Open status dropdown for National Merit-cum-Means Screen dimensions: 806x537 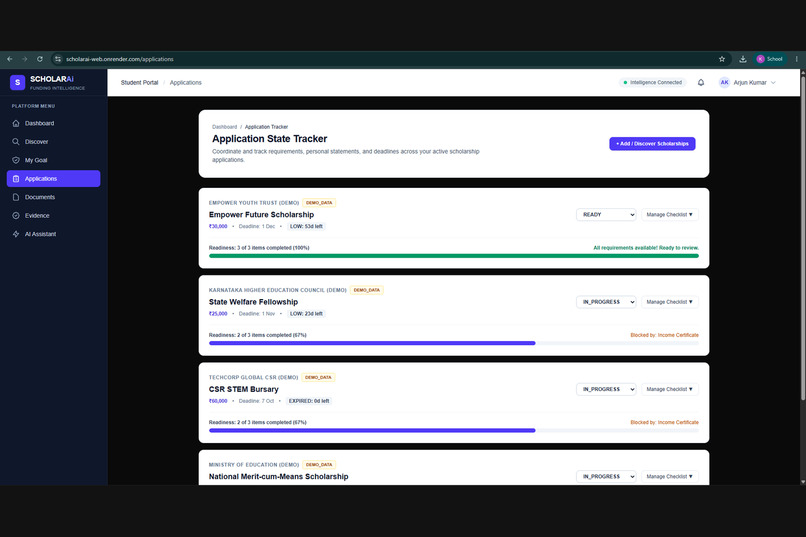(606, 477)
